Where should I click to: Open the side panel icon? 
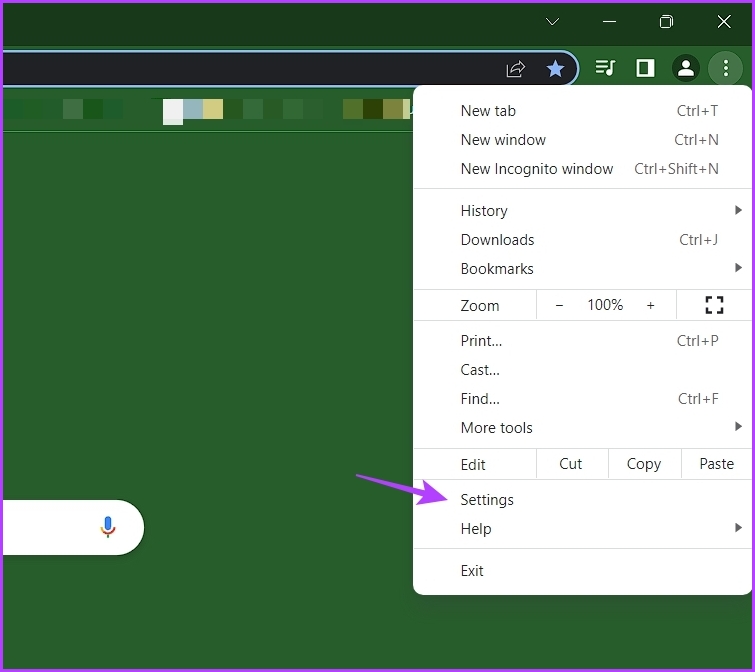coord(645,68)
